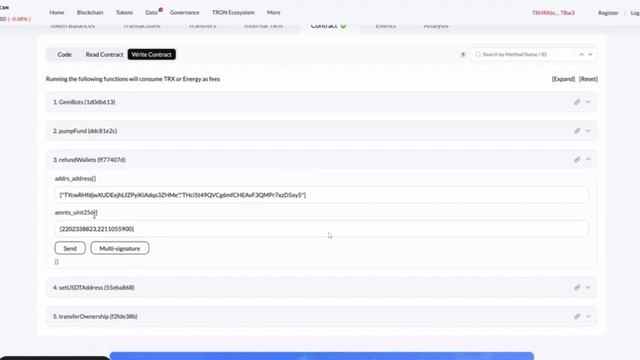Click the 2. pumpFund function title
640x360 pixels.
coord(85,131)
